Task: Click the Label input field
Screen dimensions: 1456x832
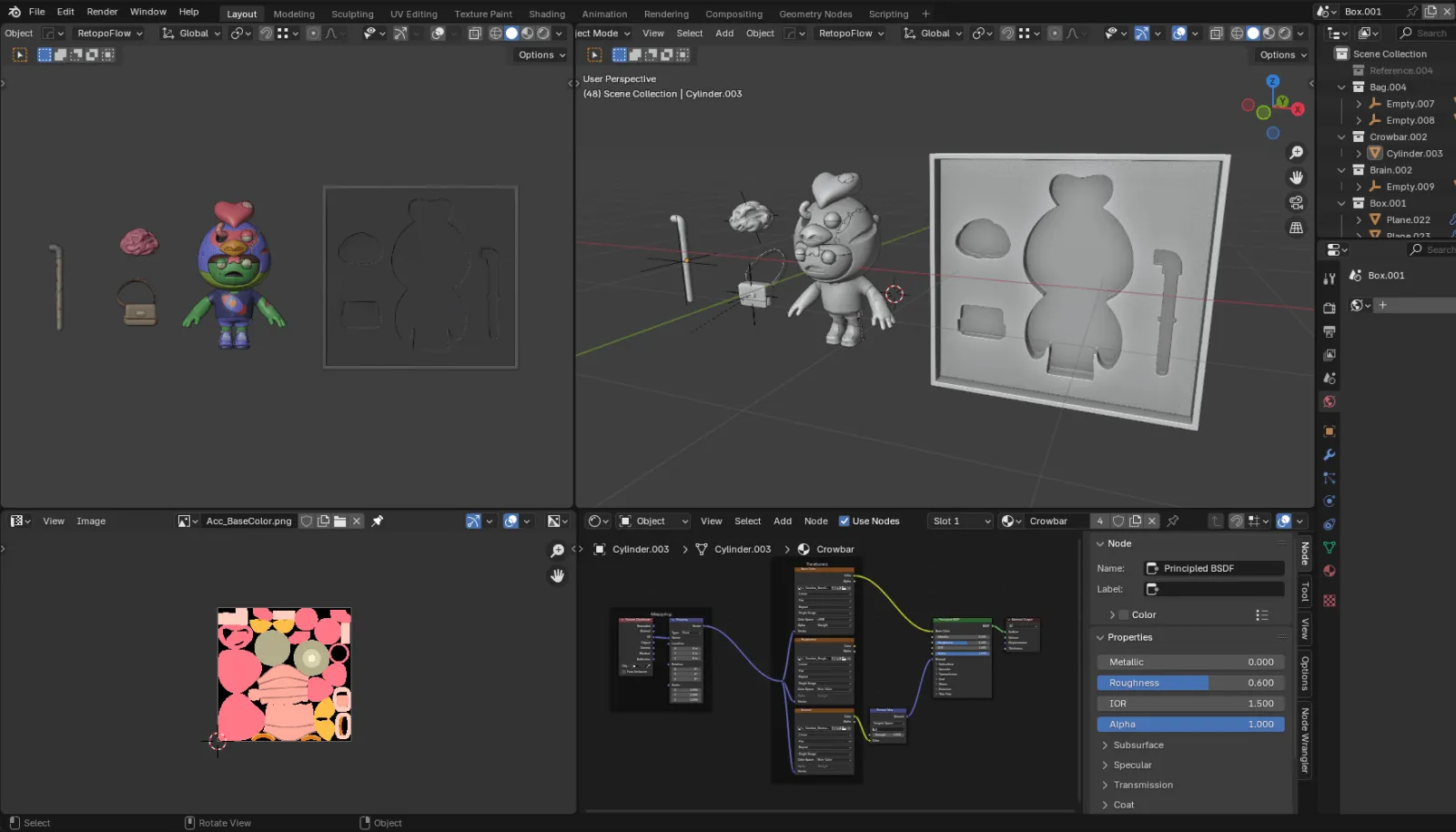Action: pos(1213,589)
